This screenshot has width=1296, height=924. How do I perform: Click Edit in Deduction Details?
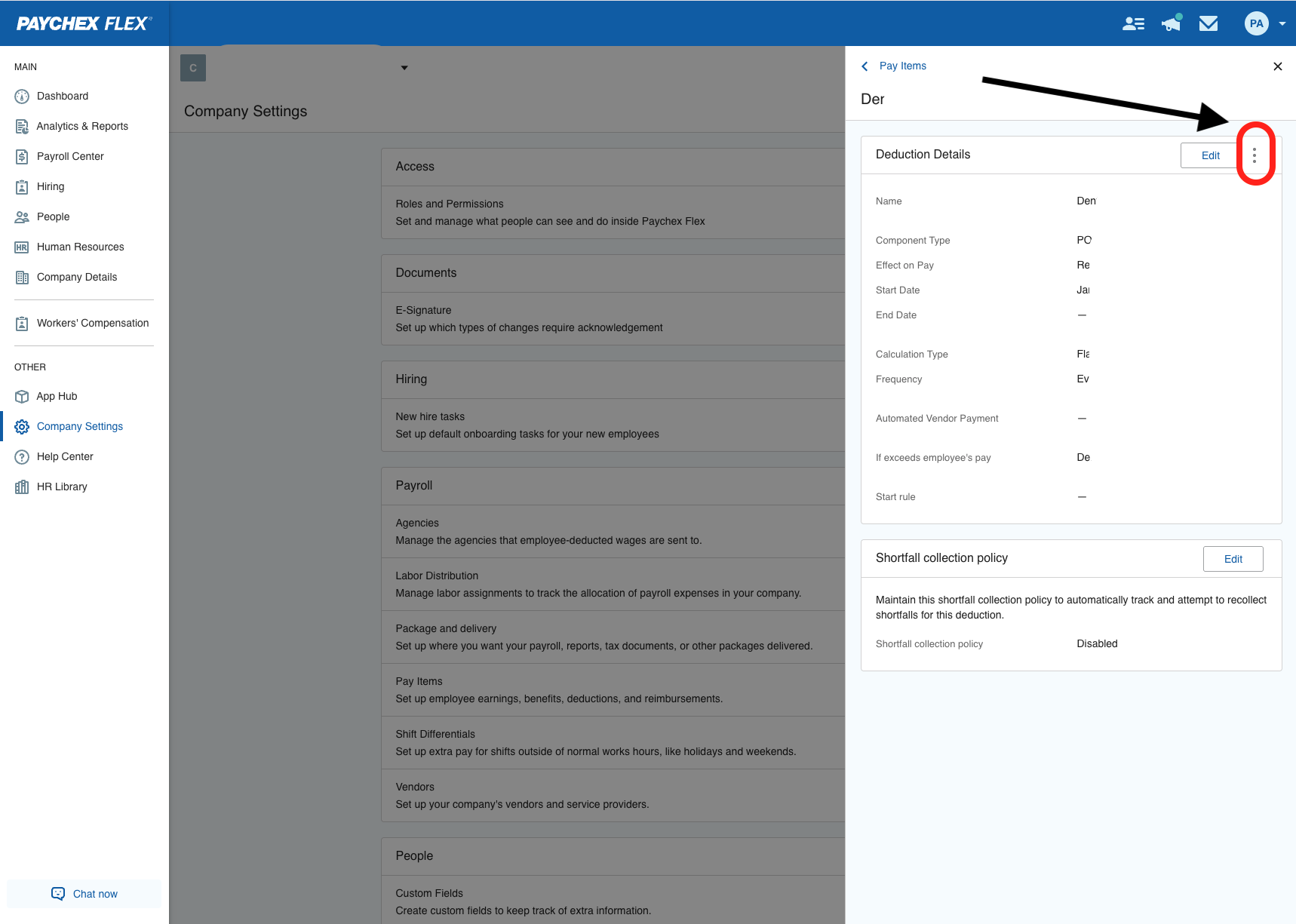click(x=1210, y=155)
